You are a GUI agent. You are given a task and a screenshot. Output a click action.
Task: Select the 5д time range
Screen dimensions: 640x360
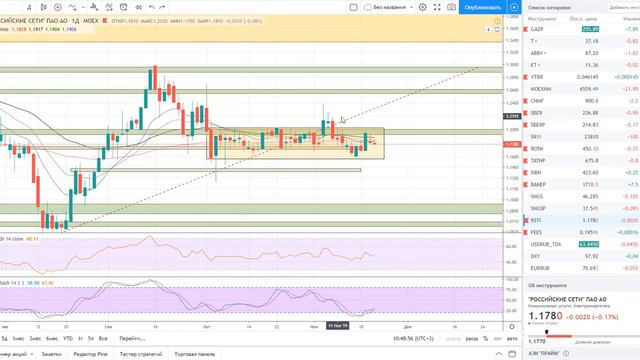click(4, 338)
